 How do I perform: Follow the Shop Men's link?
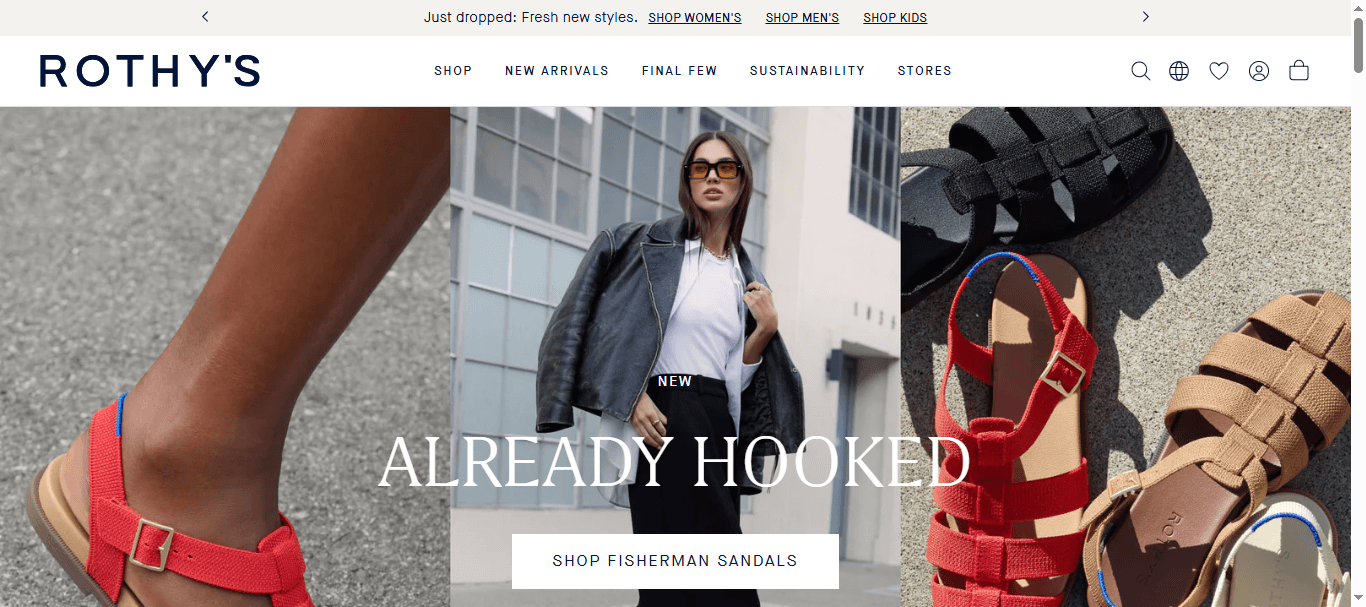point(802,18)
